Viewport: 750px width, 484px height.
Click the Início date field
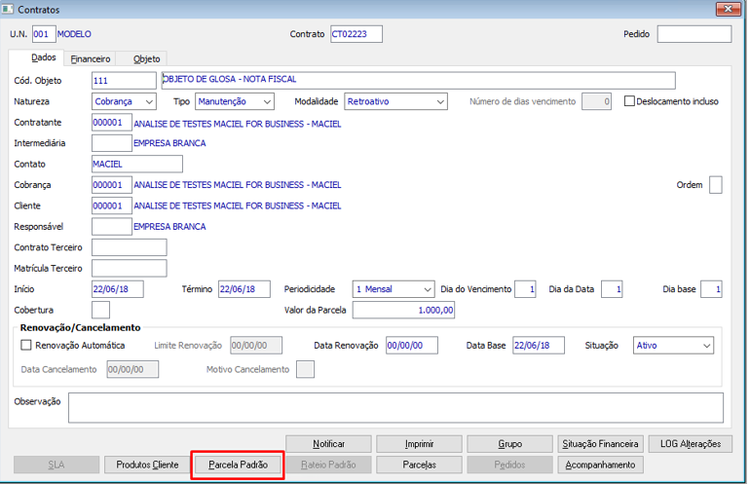click(117, 289)
